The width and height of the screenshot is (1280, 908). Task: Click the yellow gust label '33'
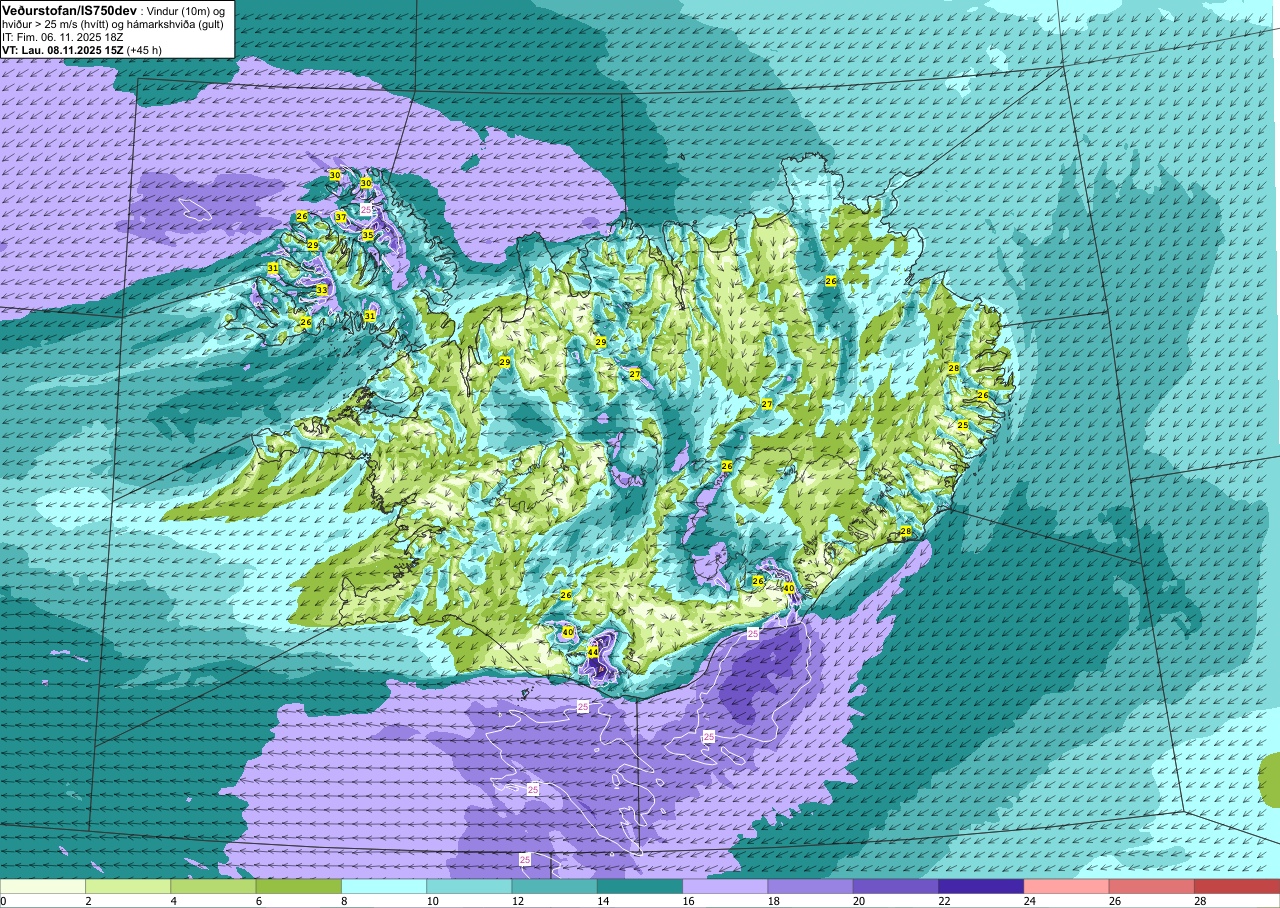pyautogui.click(x=321, y=290)
